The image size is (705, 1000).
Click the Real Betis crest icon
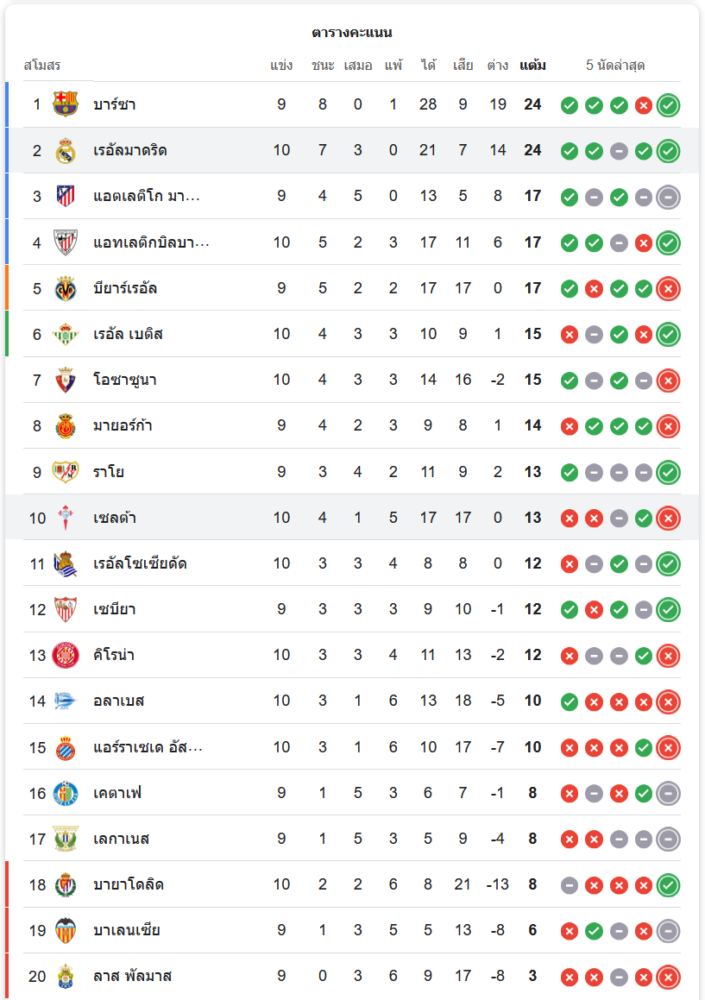[x=66, y=334]
